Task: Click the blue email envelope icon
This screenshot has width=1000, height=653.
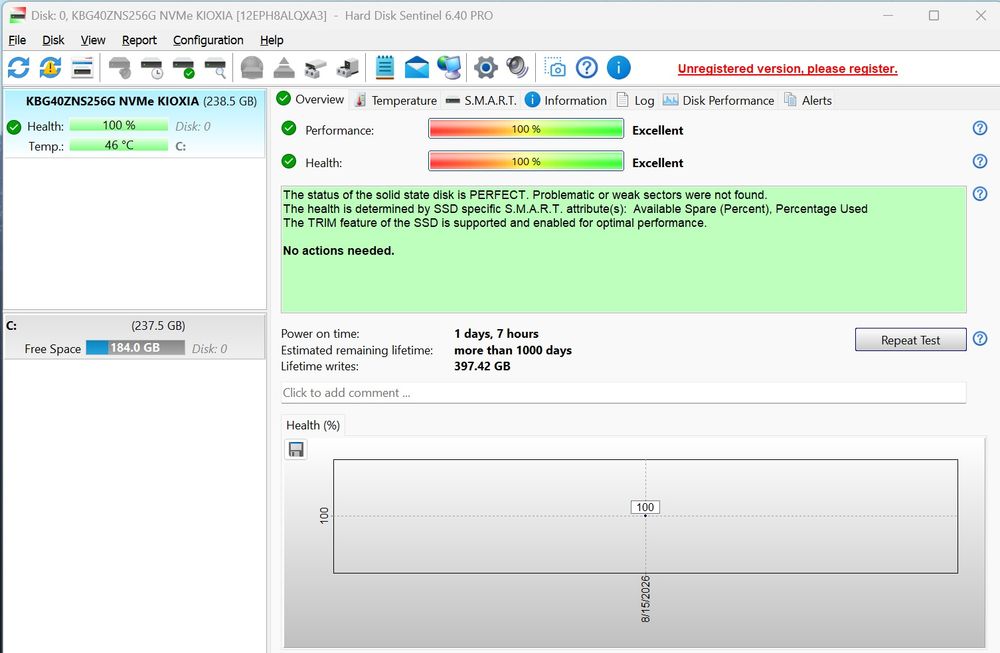Action: [416, 68]
